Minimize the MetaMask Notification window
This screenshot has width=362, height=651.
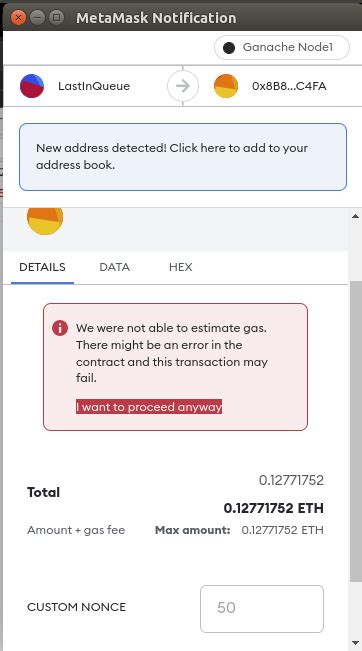click(37, 17)
